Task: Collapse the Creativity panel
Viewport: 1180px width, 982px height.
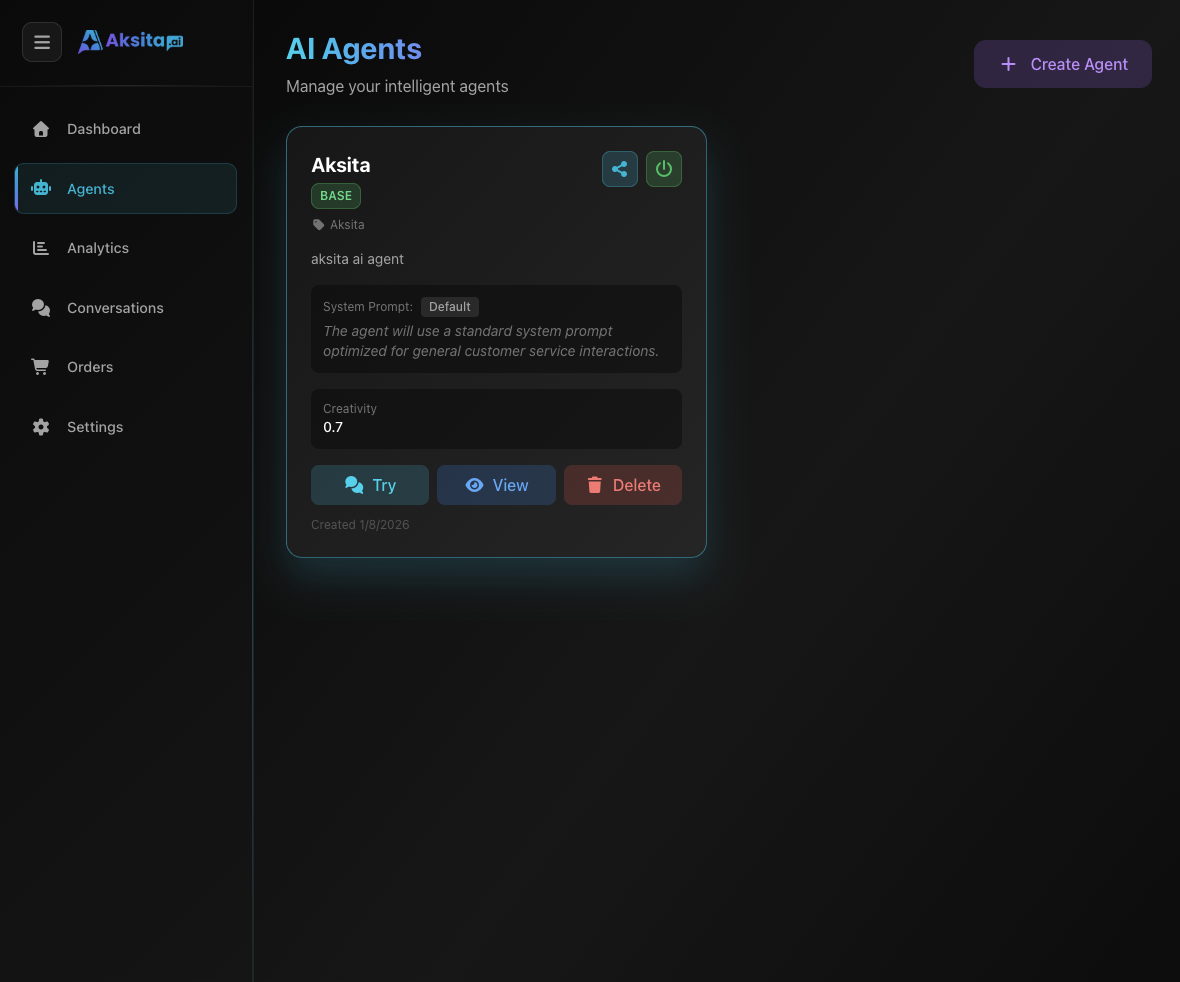Action: 349,408
